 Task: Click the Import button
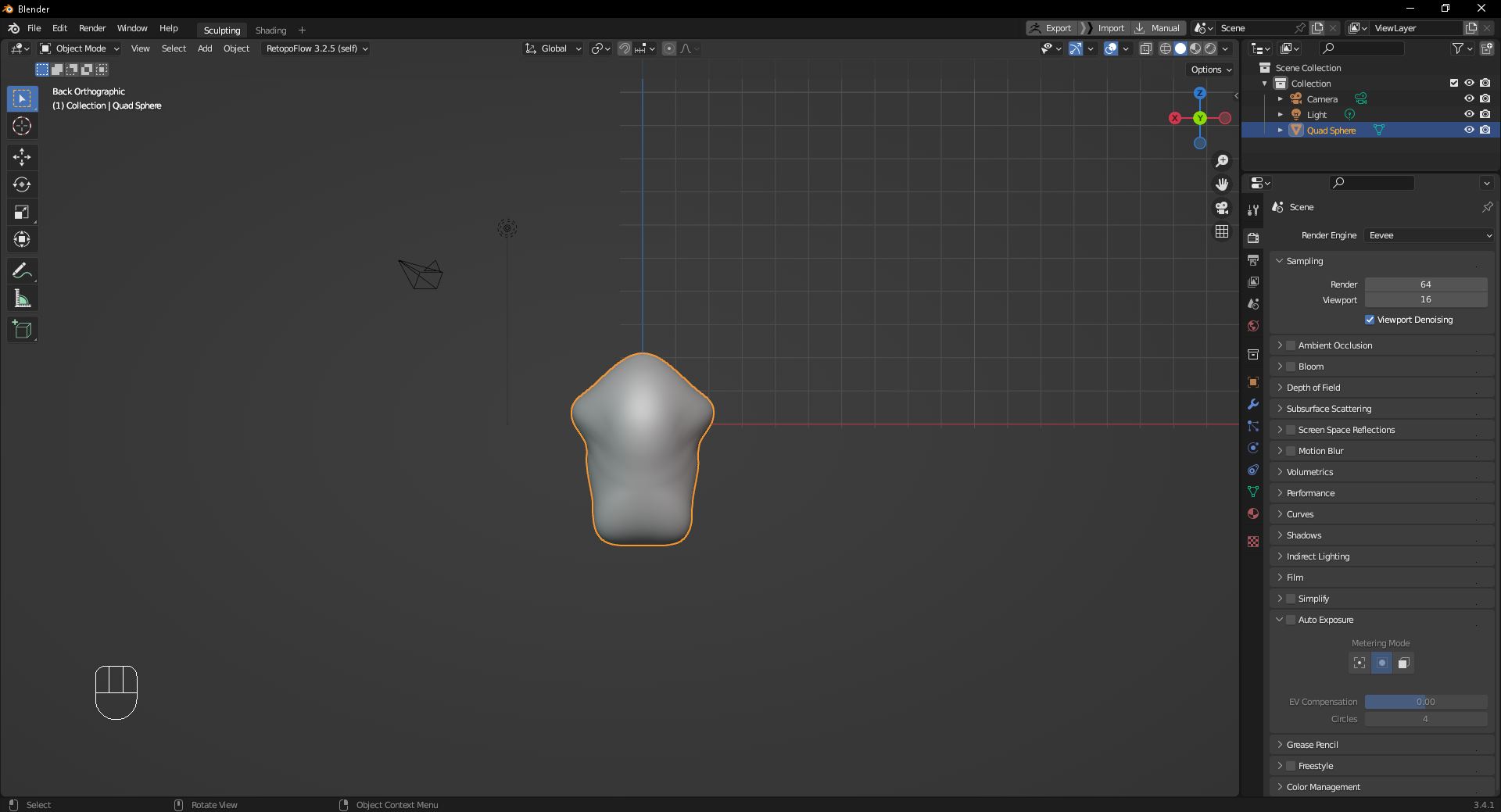[1105, 28]
